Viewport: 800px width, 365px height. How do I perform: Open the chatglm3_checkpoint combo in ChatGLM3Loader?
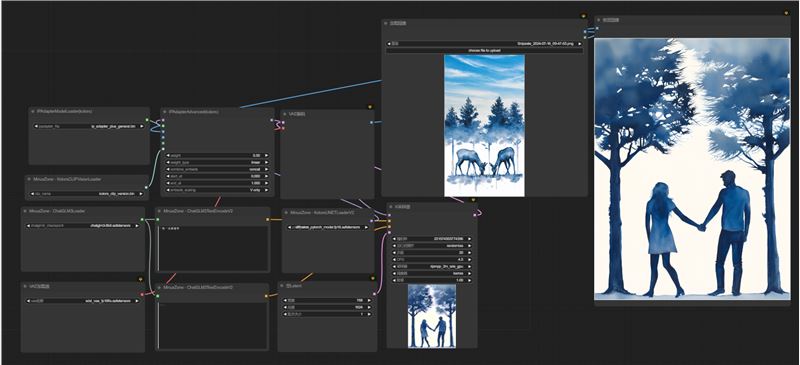[x=83, y=225]
